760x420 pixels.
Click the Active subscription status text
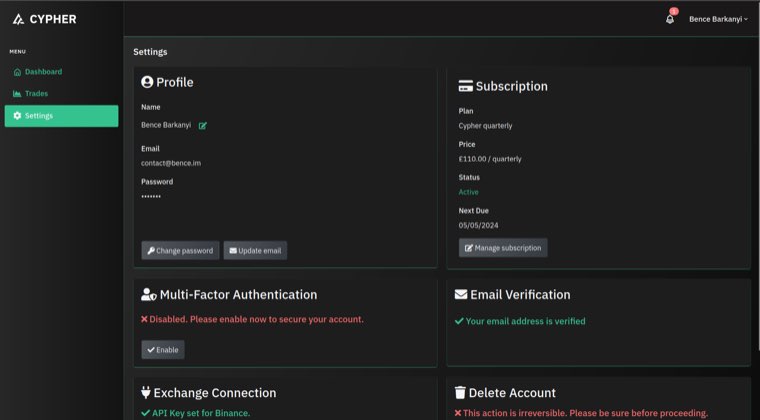pyautogui.click(x=468, y=192)
